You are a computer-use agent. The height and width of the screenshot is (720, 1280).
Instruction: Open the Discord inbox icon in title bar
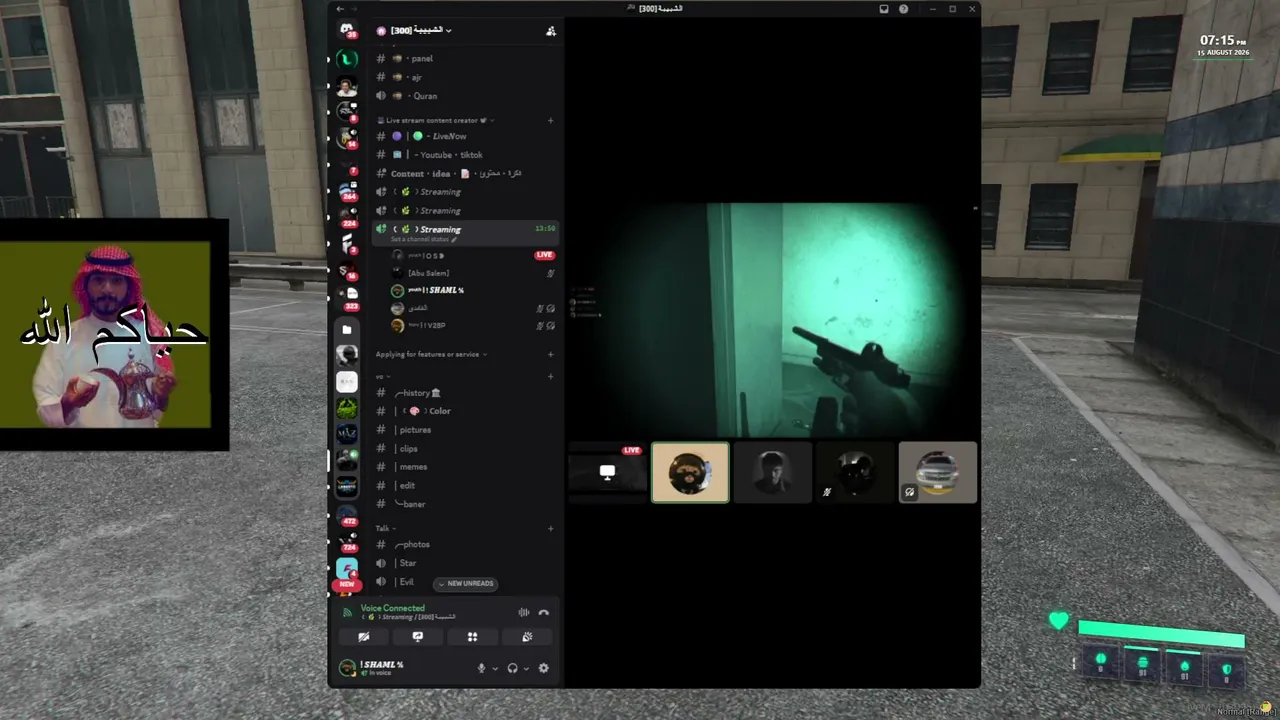pyautogui.click(x=884, y=9)
